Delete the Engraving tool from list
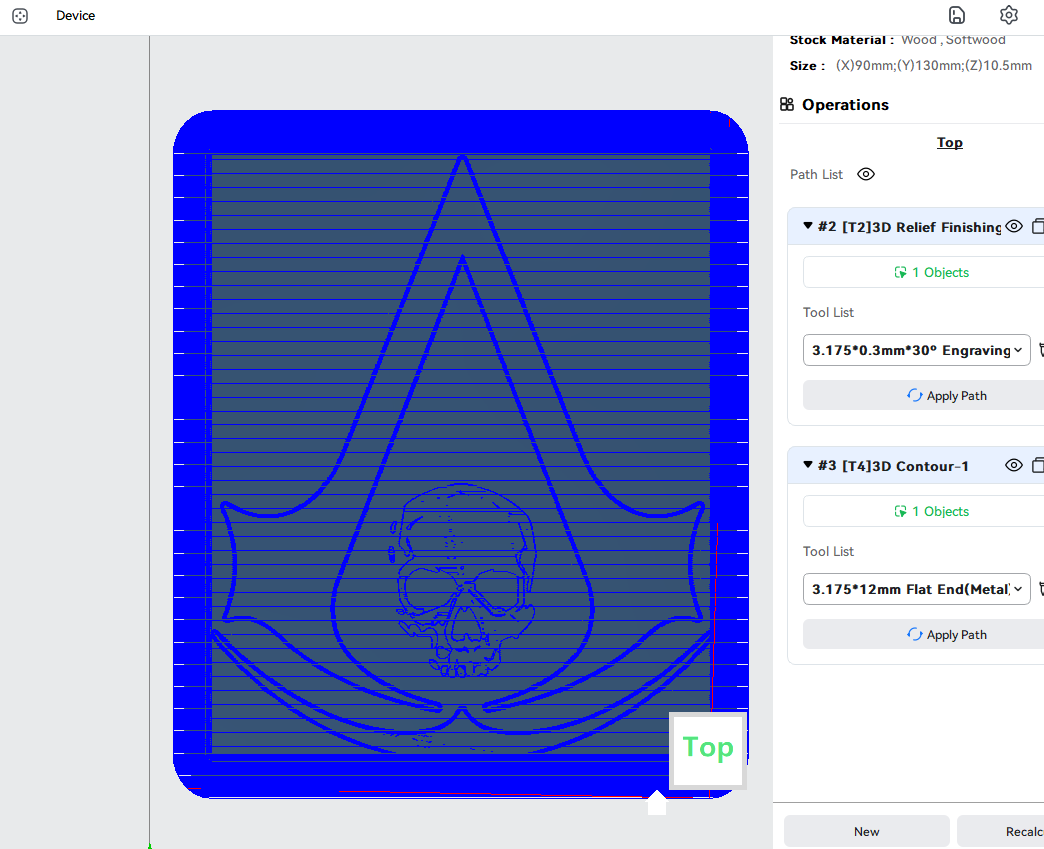 pos(1041,350)
